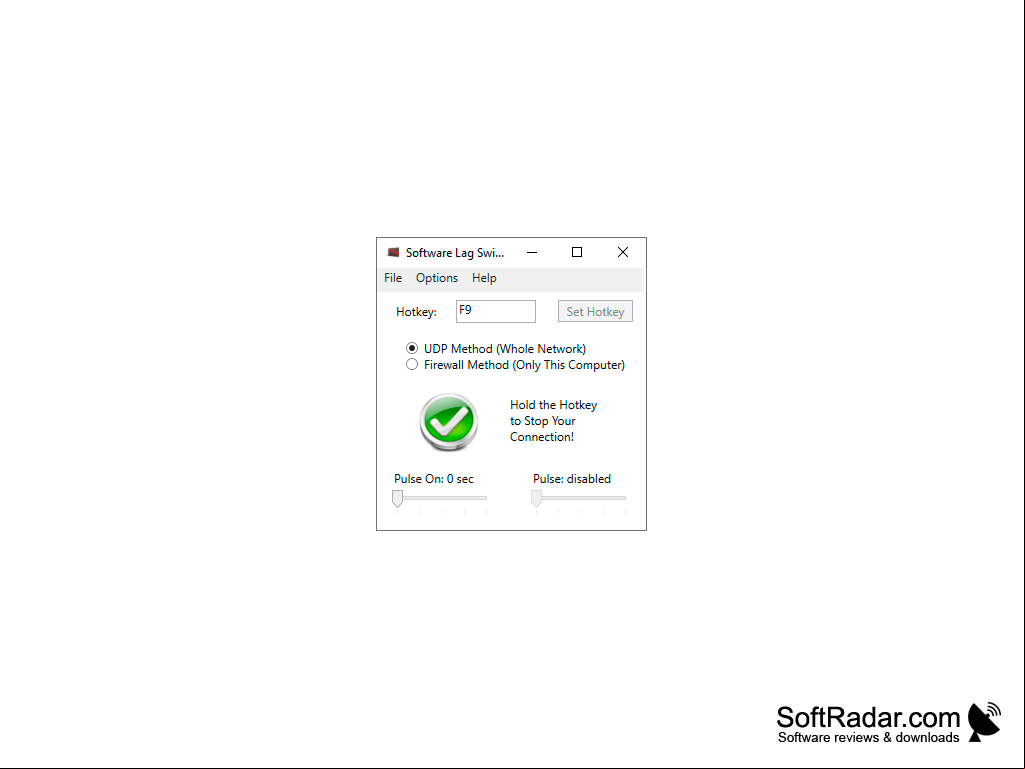This screenshot has height=769, width=1025.
Task: Click the Pulse disabled slider thumb
Action: (x=537, y=498)
